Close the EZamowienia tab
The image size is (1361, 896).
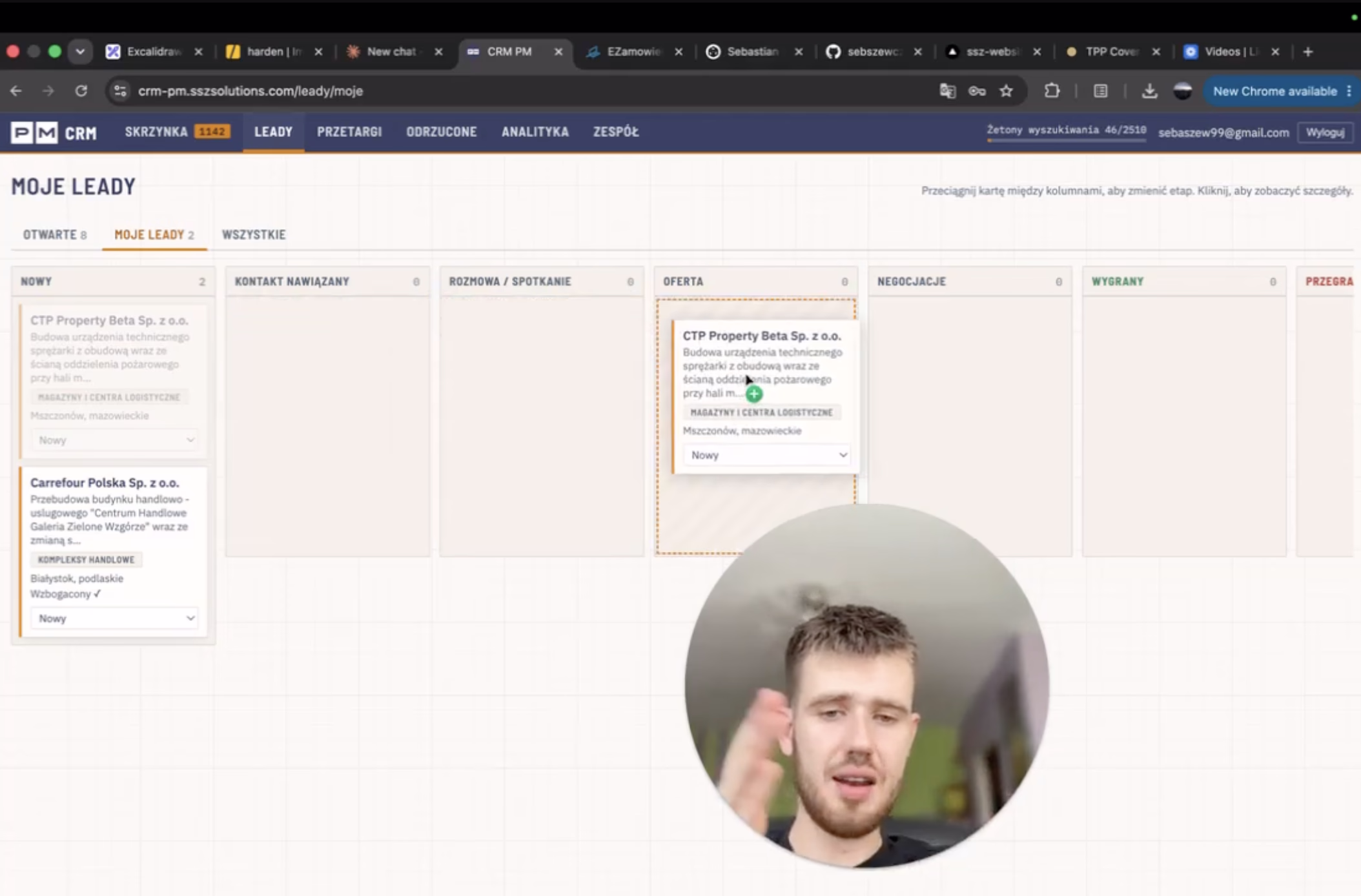coord(679,52)
